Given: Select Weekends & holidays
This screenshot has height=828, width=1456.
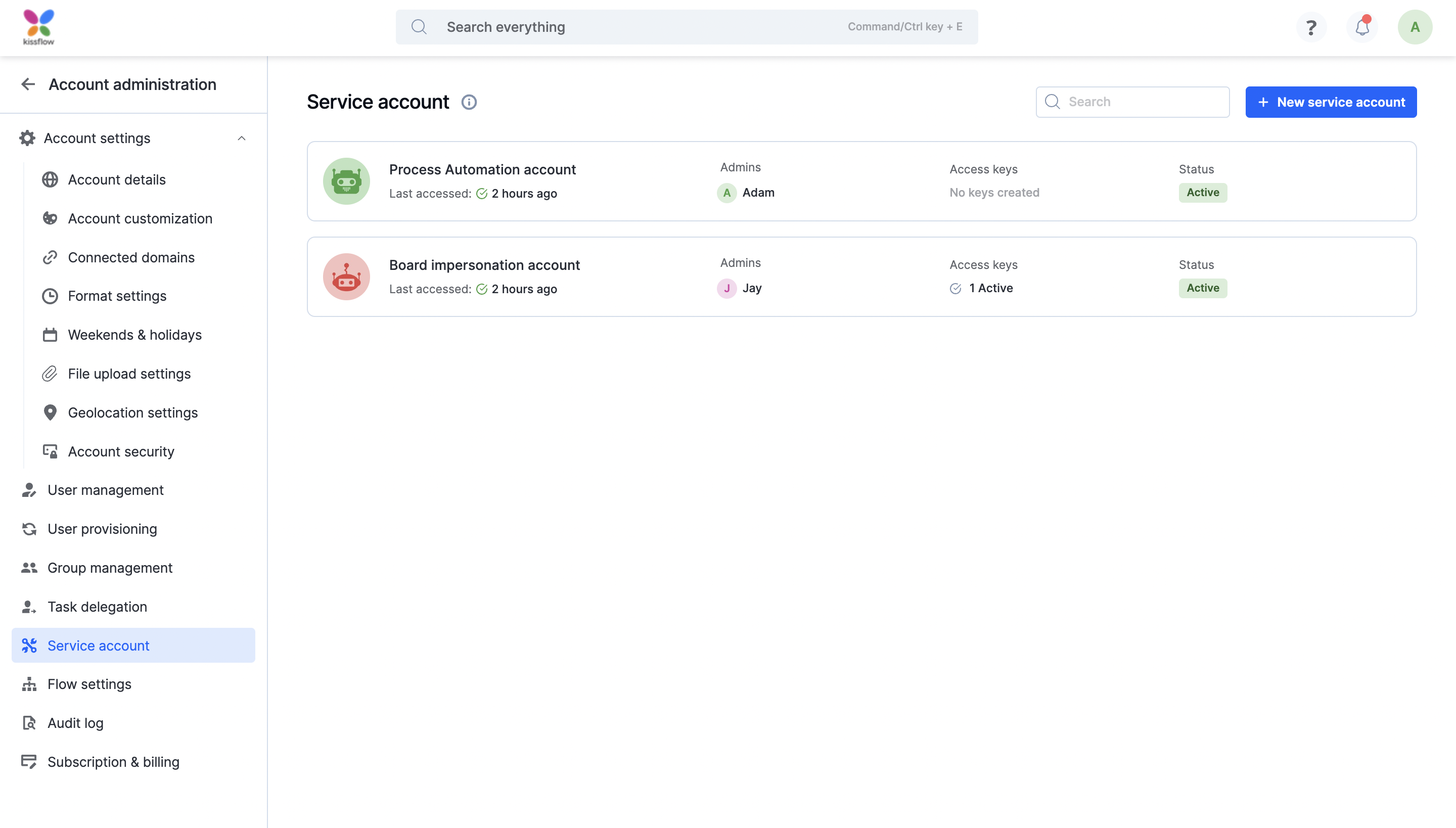Looking at the screenshot, I should pos(135,335).
